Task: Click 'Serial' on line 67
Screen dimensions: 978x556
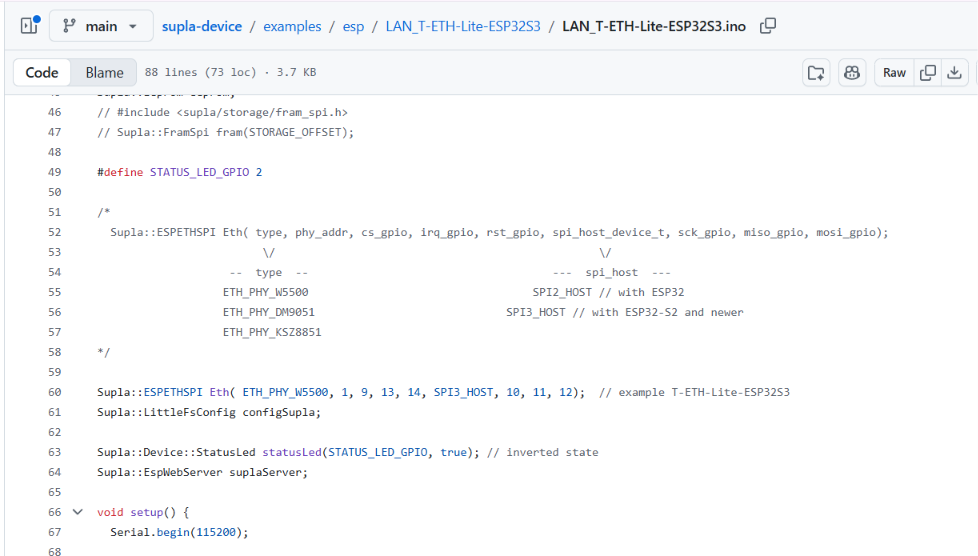Action: point(130,532)
